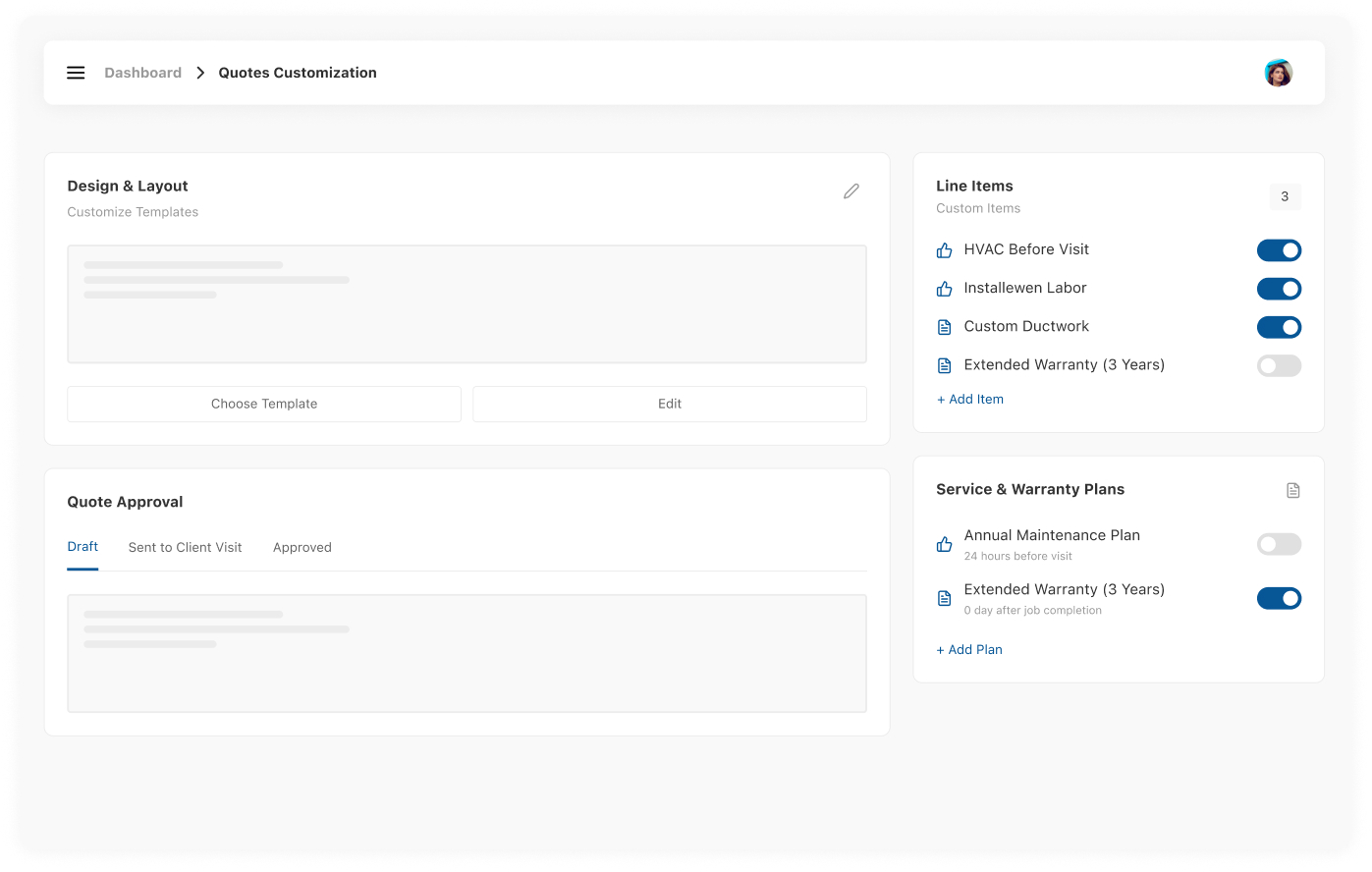Click the Design & Layout pencil edit icon
Viewport: 1372px width, 872px height.
coord(851,191)
